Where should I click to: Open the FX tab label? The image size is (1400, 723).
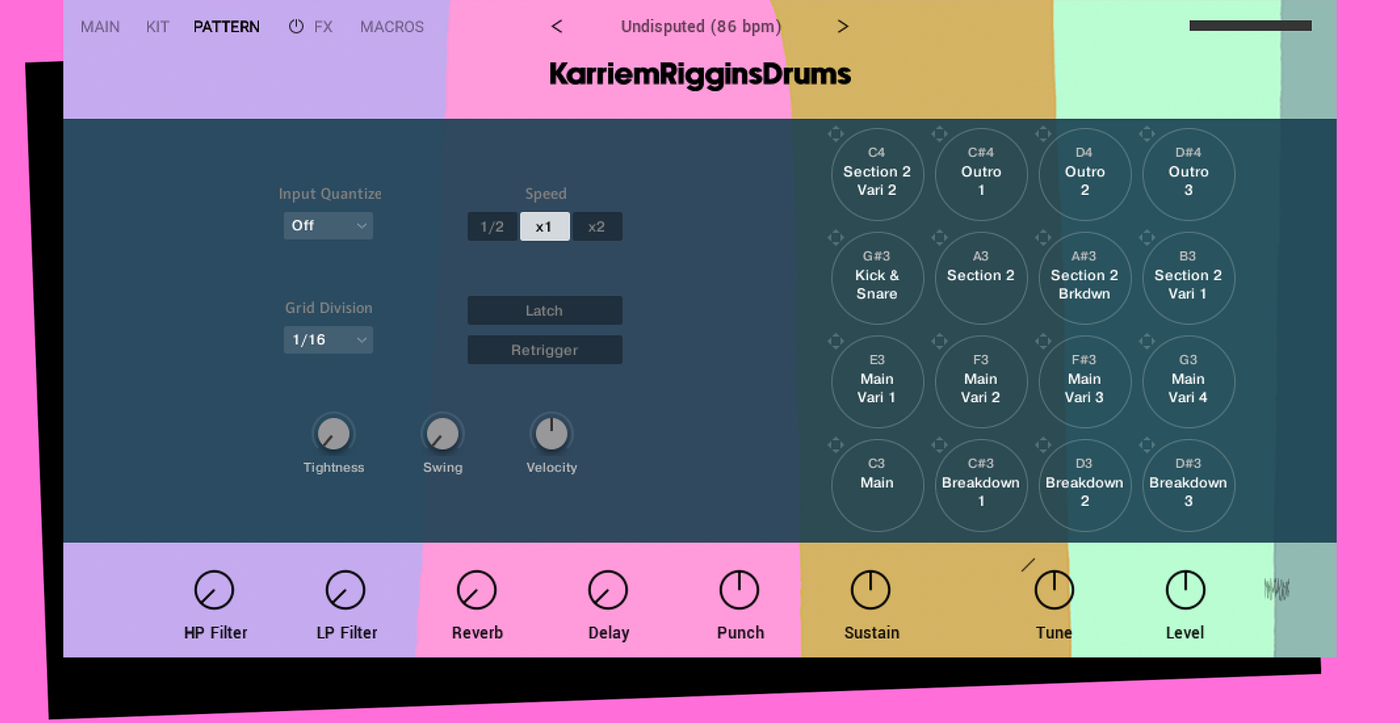coord(323,27)
